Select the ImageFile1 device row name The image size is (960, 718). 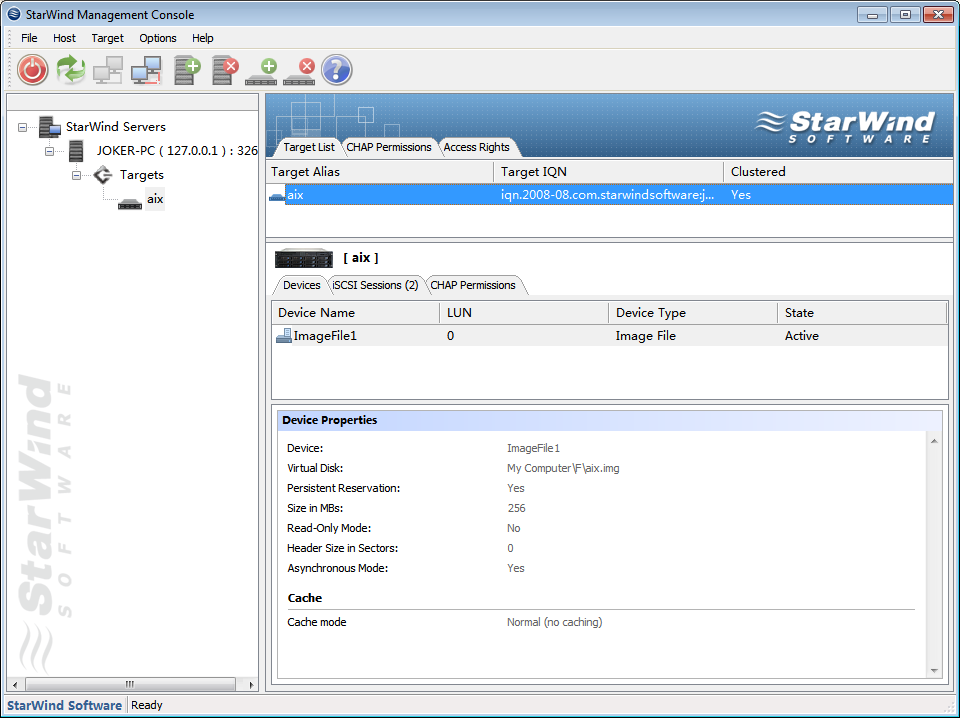coord(324,336)
